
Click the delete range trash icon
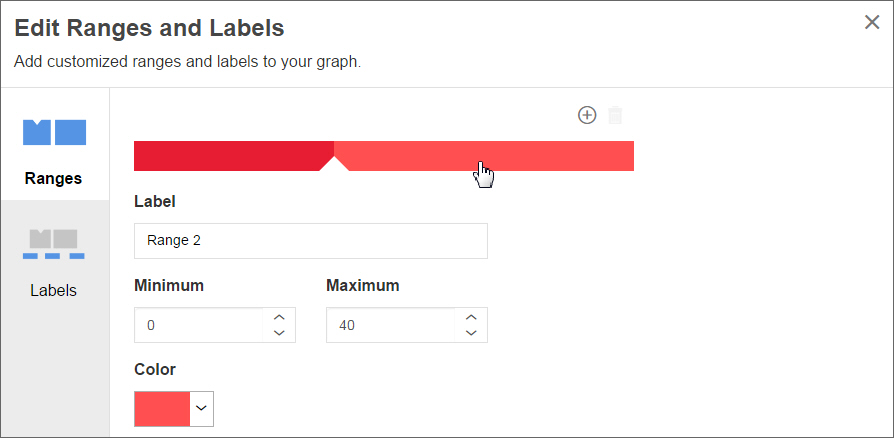(x=615, y=115)
